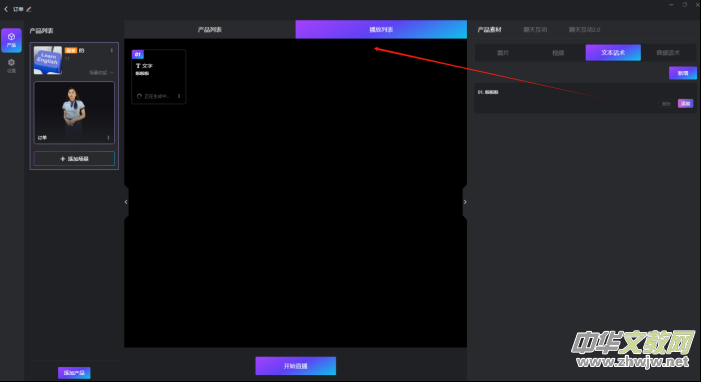The height and width of the screenshot is (382, 701).
Task: Collapse the right panel using the arrow handle
Action: (465, 202)
